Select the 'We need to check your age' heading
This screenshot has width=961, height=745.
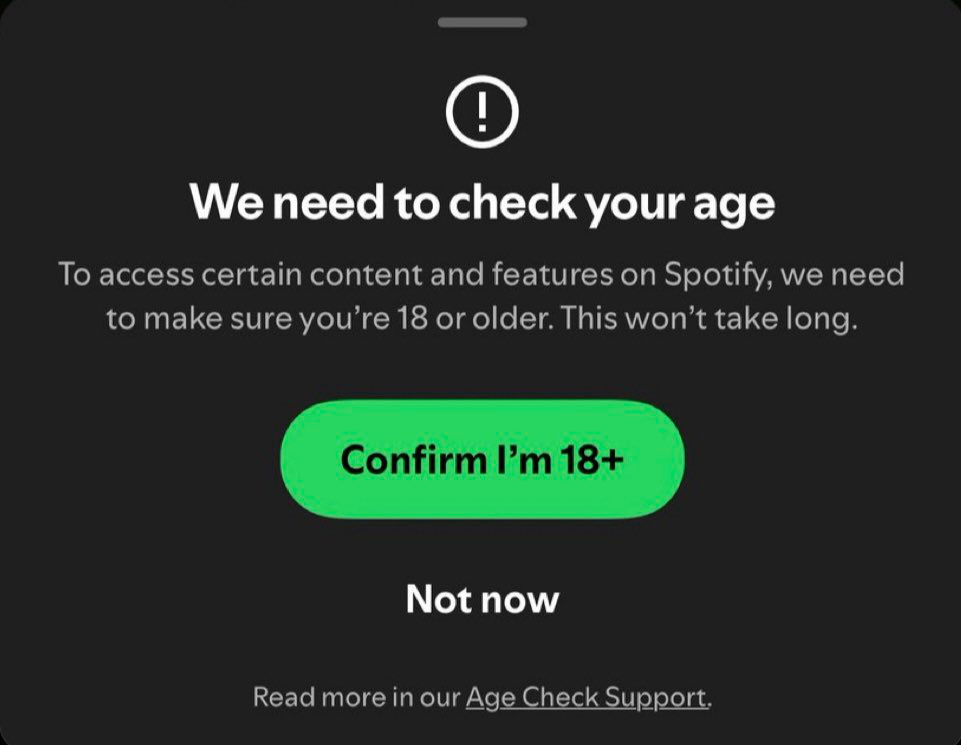coord(482,203)
